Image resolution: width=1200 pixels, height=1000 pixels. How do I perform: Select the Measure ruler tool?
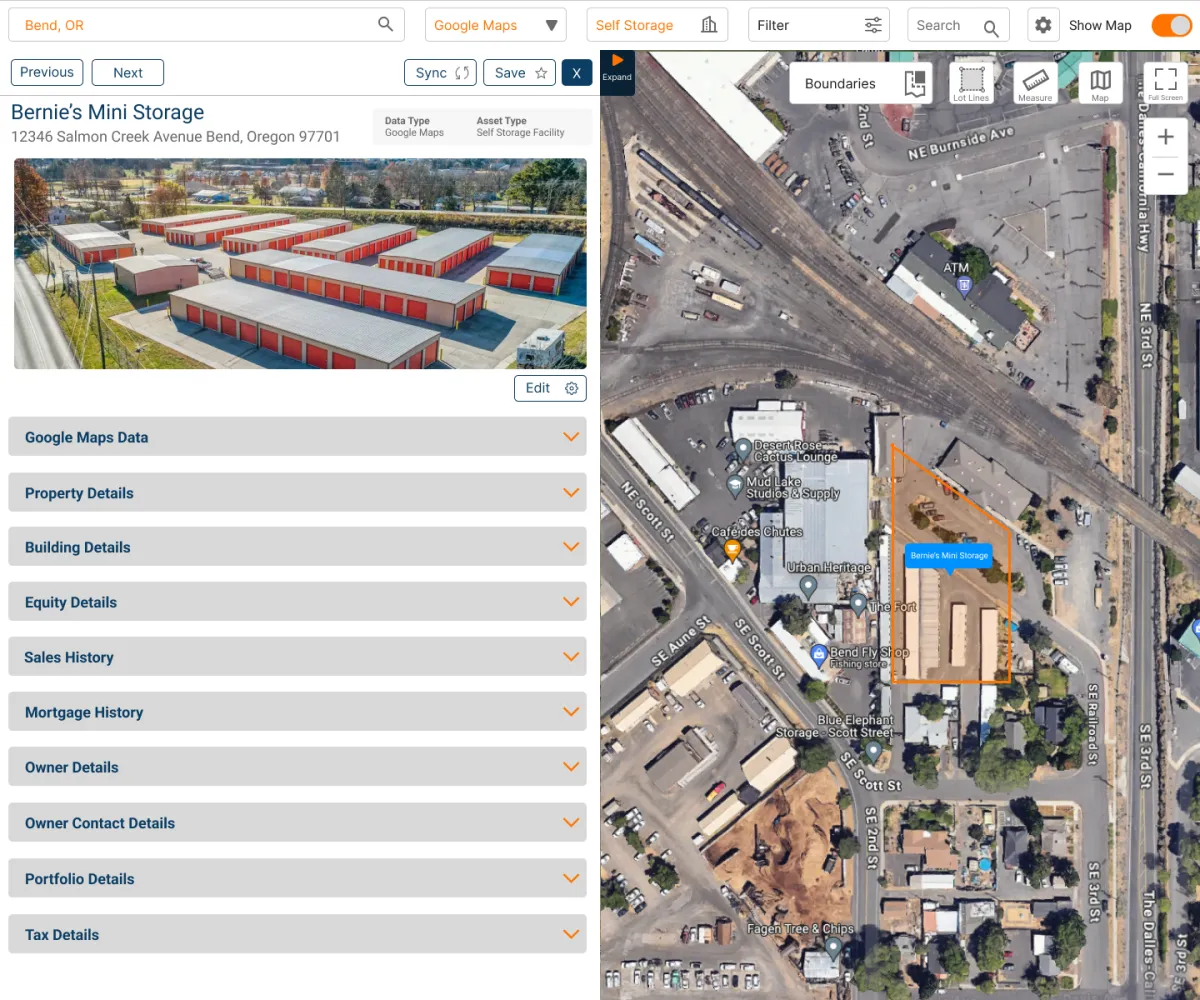(x=1035, y=83)
